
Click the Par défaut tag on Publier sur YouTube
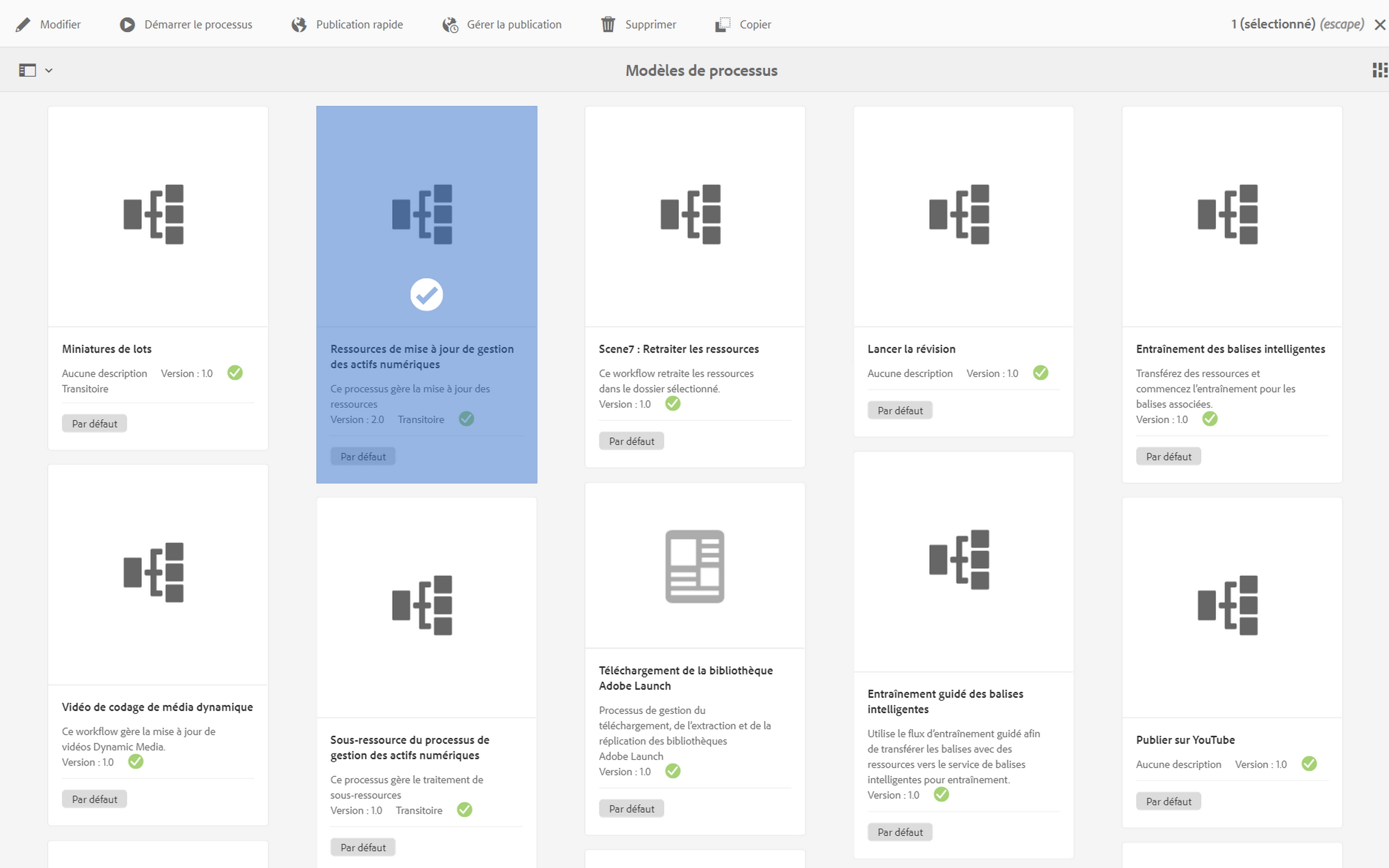[1168, 801]
